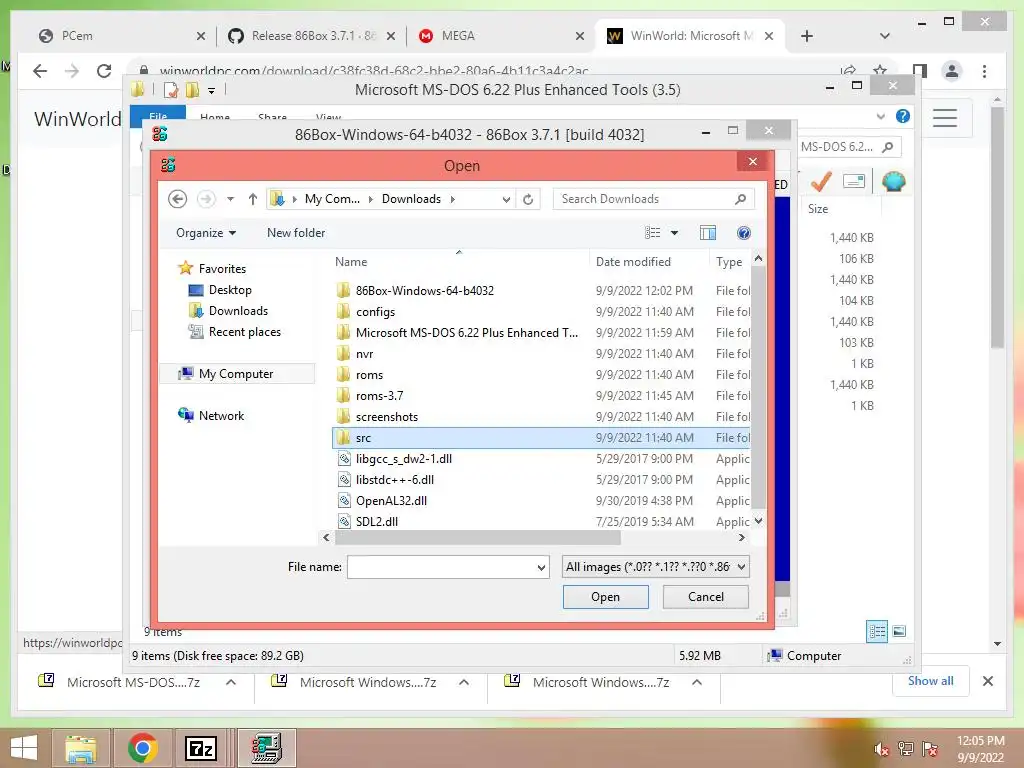The width and height of the screenshot is (1024, 768).
Task: Reload the WinWorld page in Chrome
Action: 103,71
